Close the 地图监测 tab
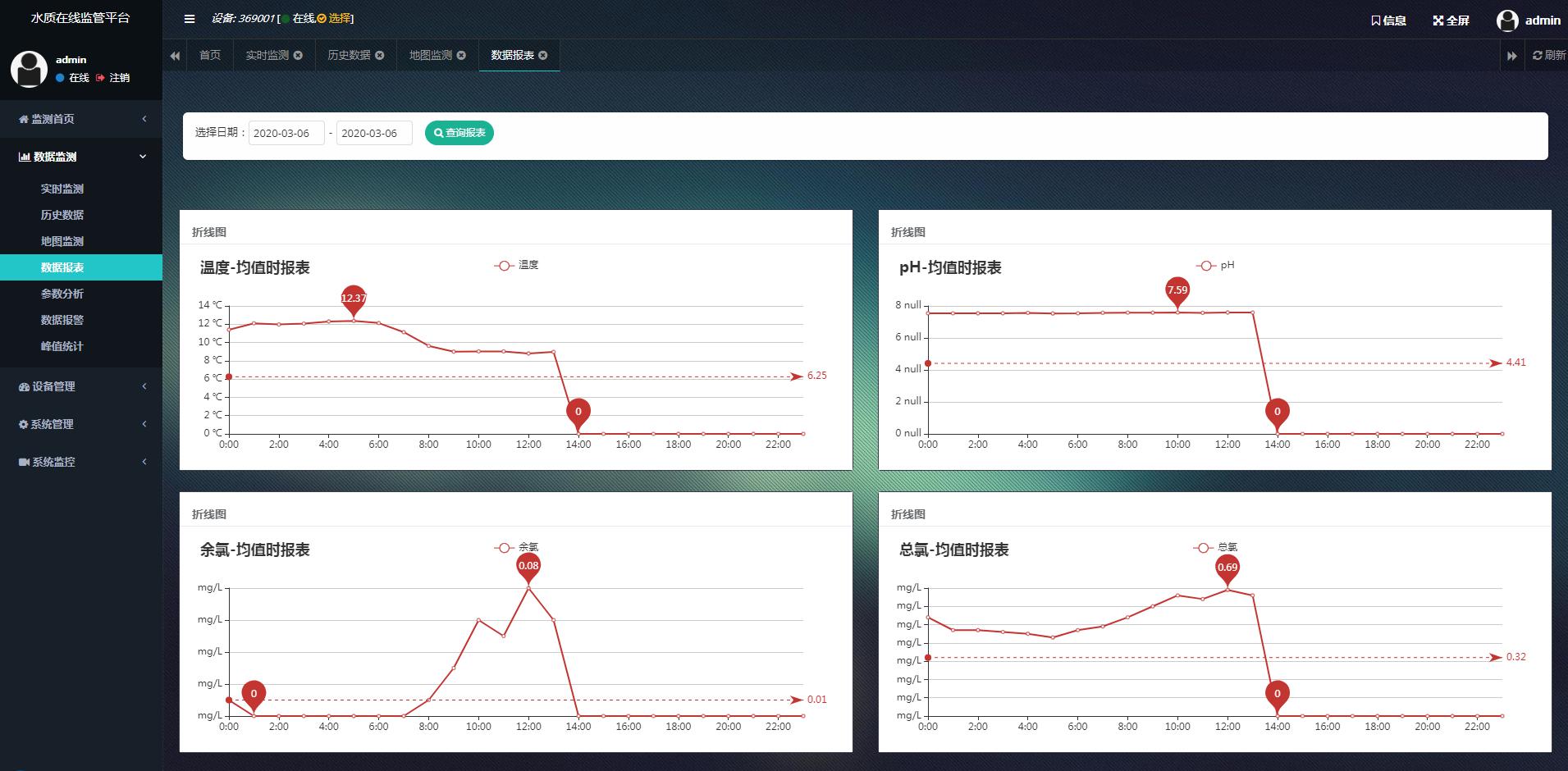The width and height of the screenshot is (1568, 771). tap(461, 56)
